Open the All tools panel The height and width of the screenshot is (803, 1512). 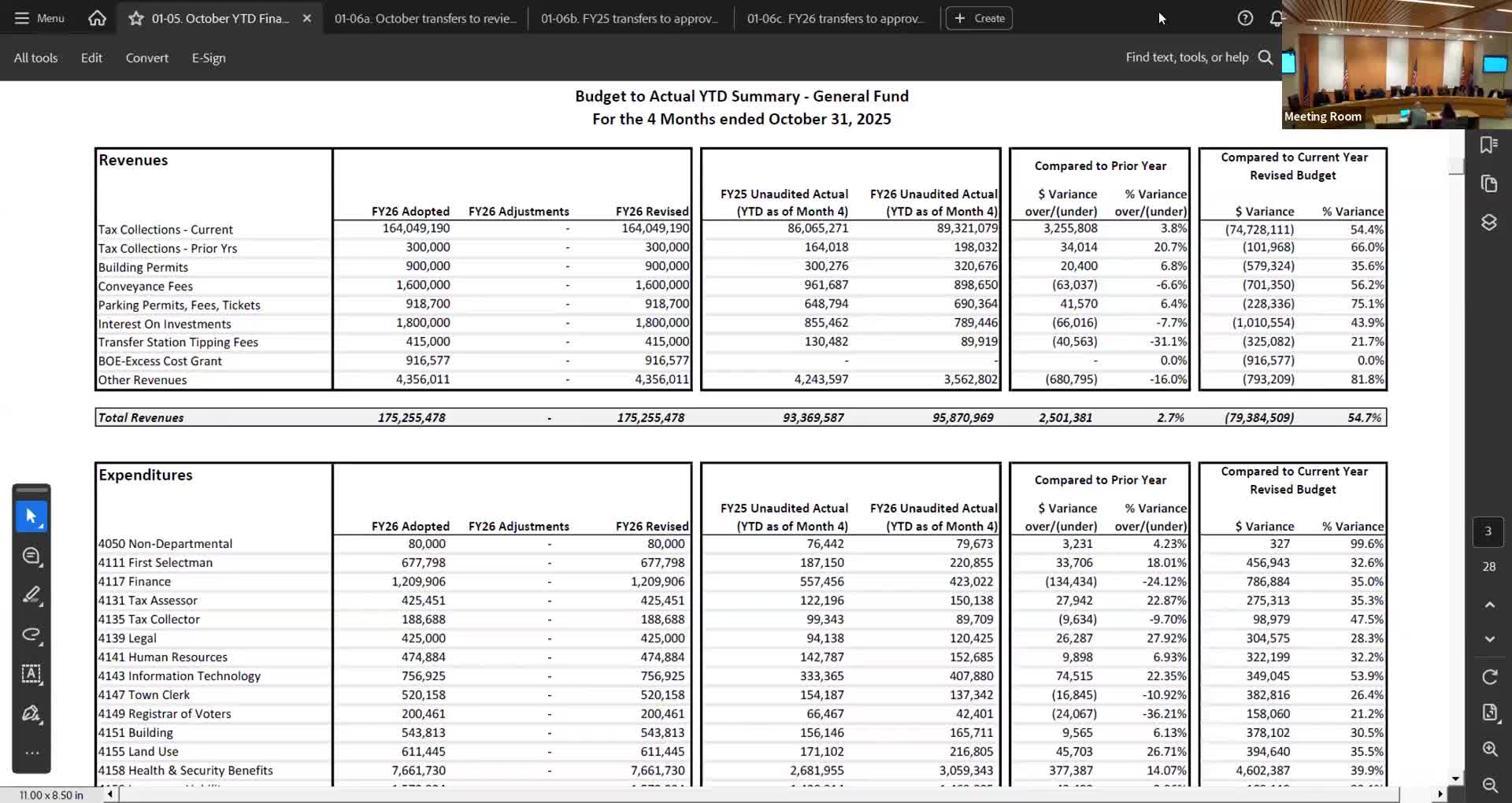tap(35, 57)
